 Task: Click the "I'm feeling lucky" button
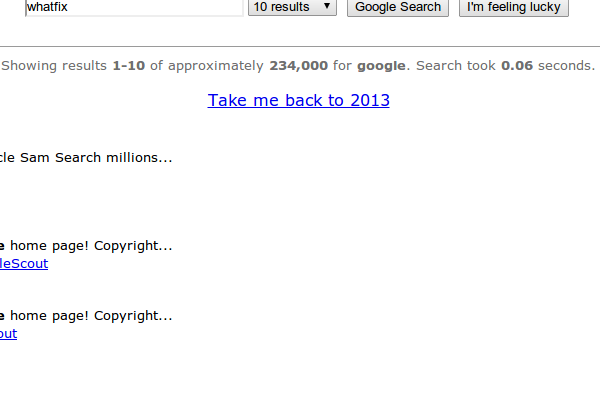514,7
